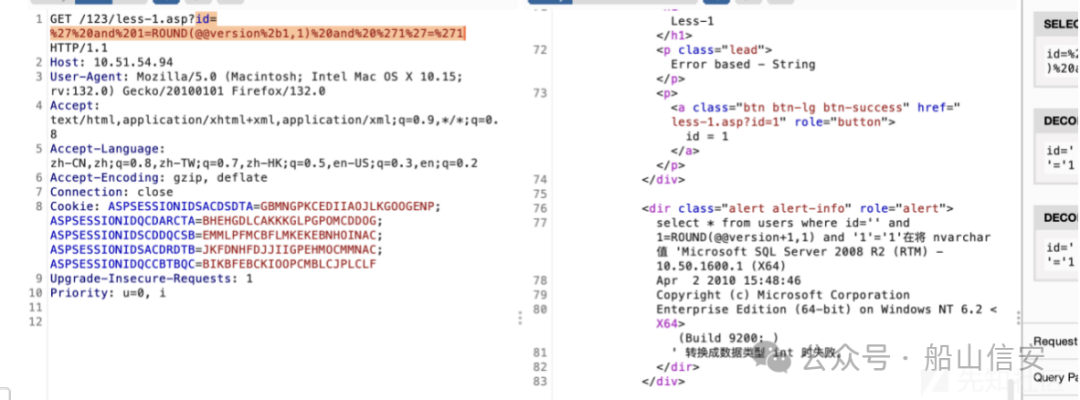The width and height of the screenshot is (1080, 400).
Task: Click the closing </dir> tag on line 82
Action: 678,367
